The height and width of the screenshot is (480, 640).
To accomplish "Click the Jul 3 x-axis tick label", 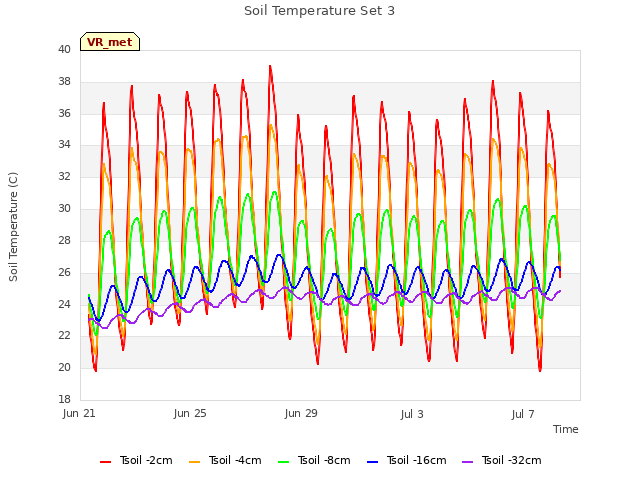I will click(412, 414).
